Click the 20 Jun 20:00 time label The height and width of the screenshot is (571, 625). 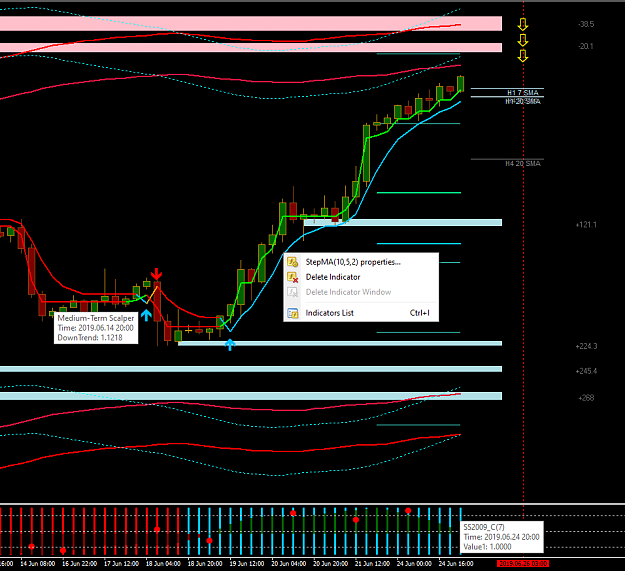[330, 563]
